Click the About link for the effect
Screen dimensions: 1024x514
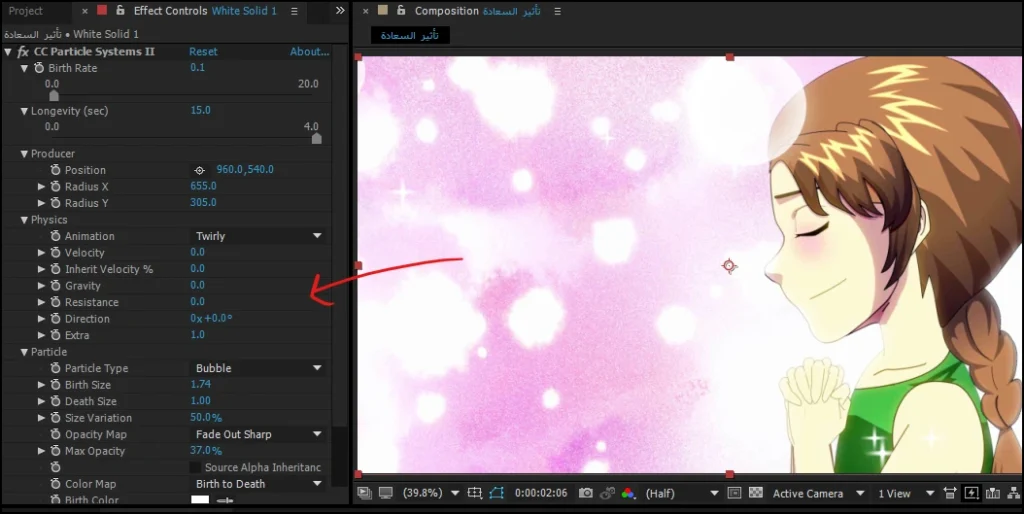click(x=310, y=52)
